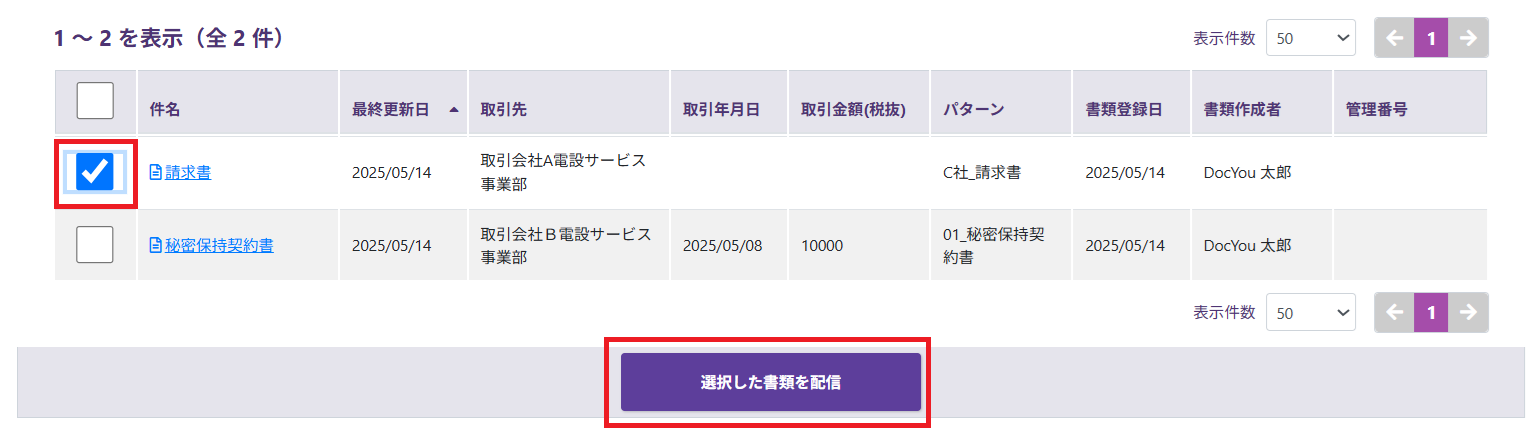This screenshot has width=1533, height=436.
Task: Click the bottom previous-page arrow button
Action: pyautogui.click(x=1394, y=313)
